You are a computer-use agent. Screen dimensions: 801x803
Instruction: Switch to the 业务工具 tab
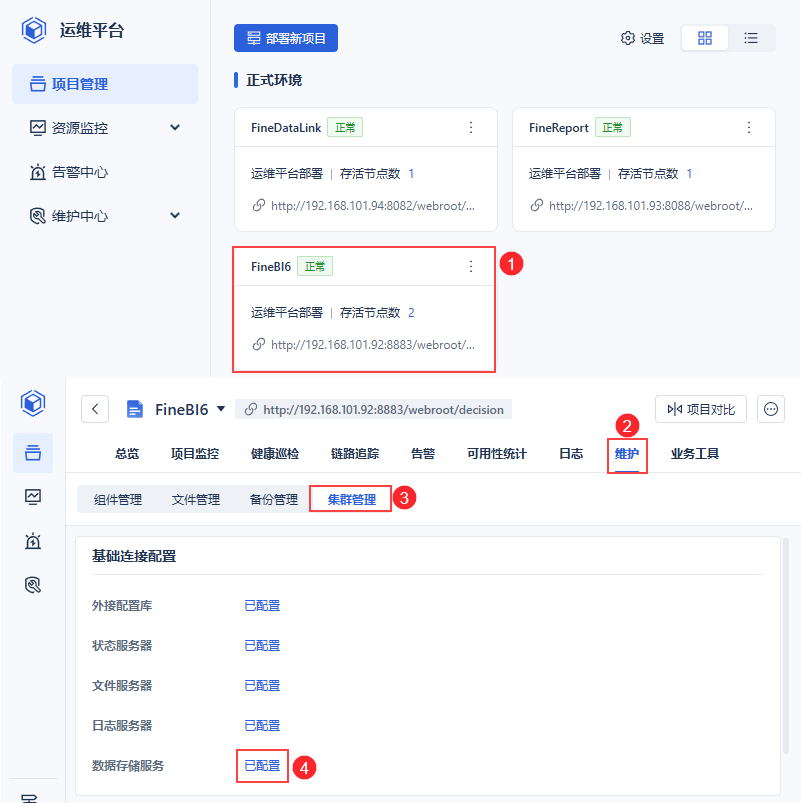[695, 454]
